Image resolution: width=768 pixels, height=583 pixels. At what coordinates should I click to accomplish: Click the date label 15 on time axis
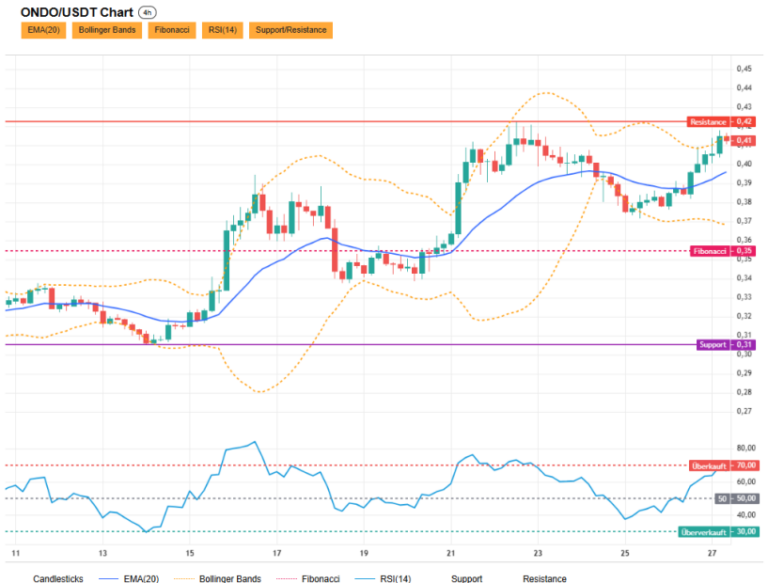[x=190, y=553]
